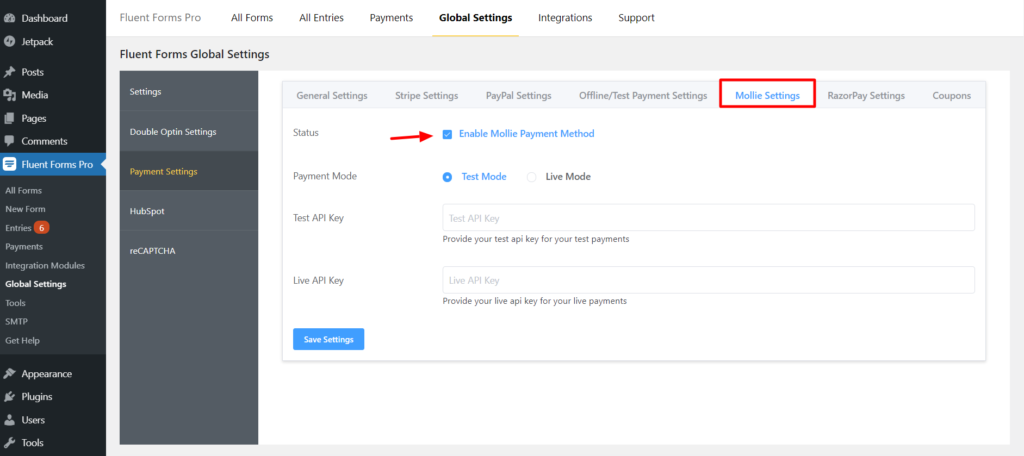1024x456 pixels.
Task: Click New Form in sidebar submenu
Action: pyautogui.click(x=25, y=209)
